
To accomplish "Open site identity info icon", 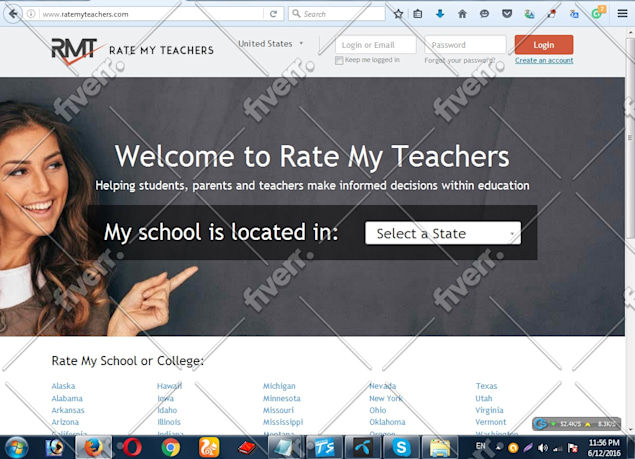I will click(31, 14).
